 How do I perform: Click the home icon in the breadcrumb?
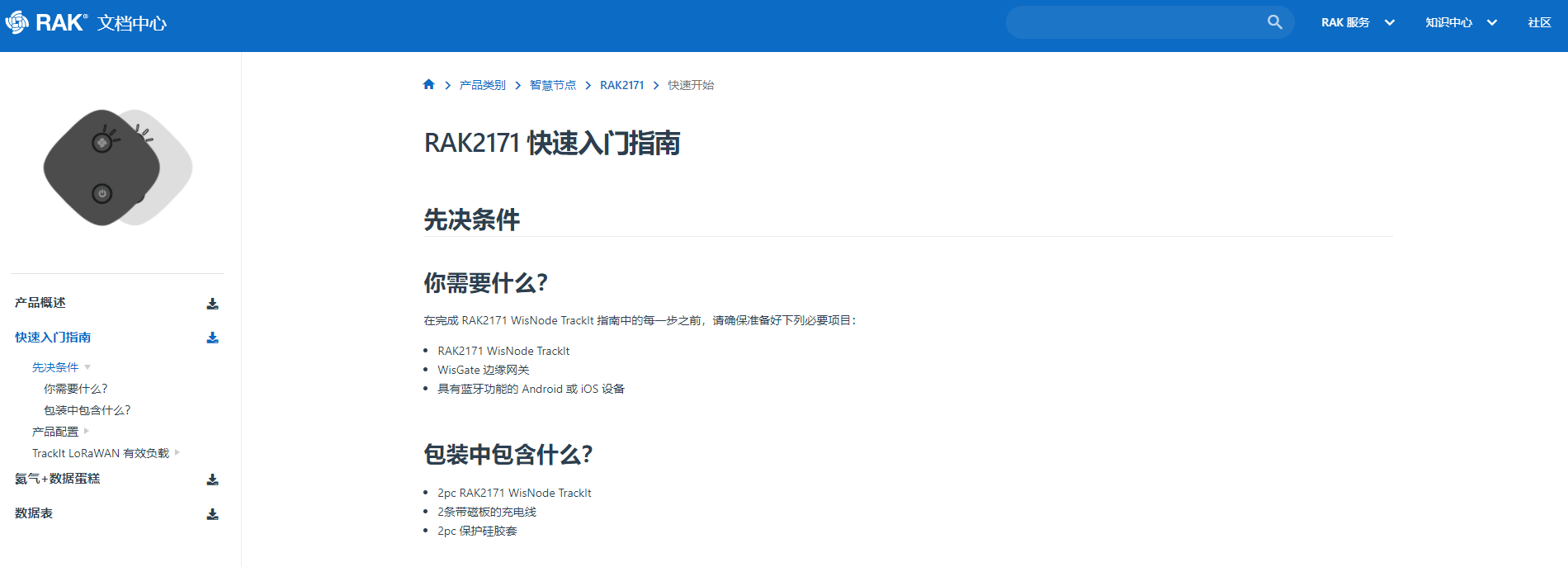428,84
